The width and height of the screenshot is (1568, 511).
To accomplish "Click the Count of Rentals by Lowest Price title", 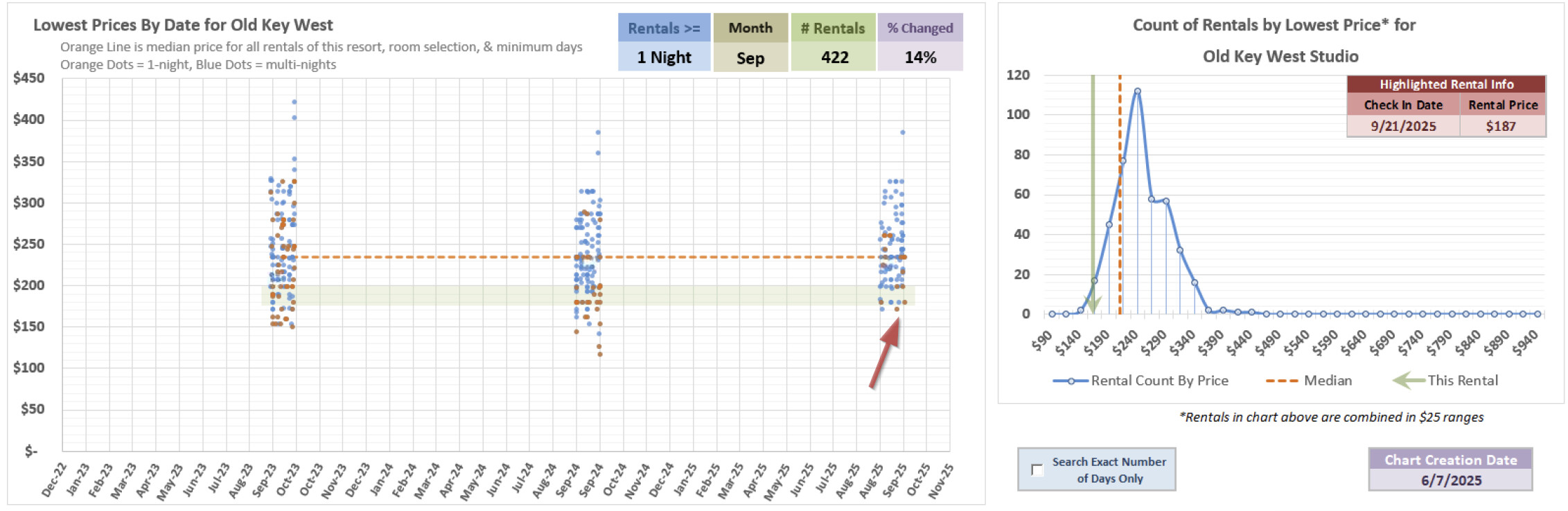I will click(x=1274, y=25).
